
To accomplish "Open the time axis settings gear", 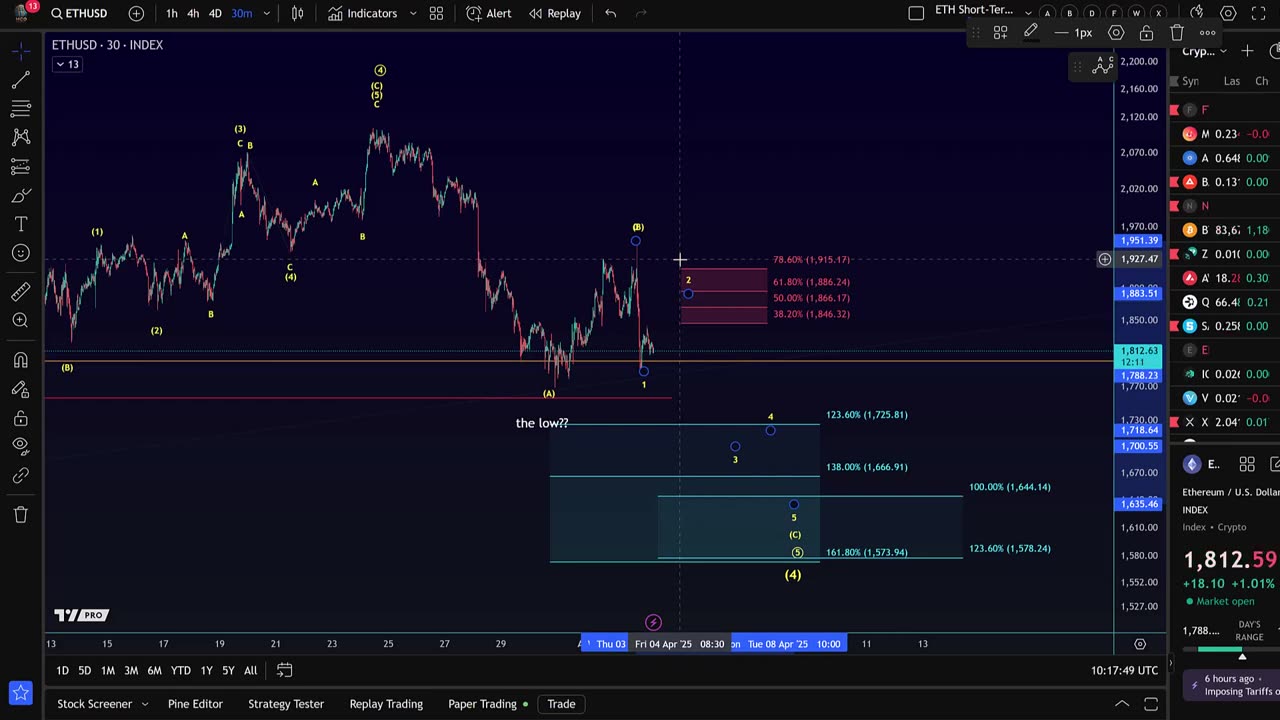I will [1139, 644].
